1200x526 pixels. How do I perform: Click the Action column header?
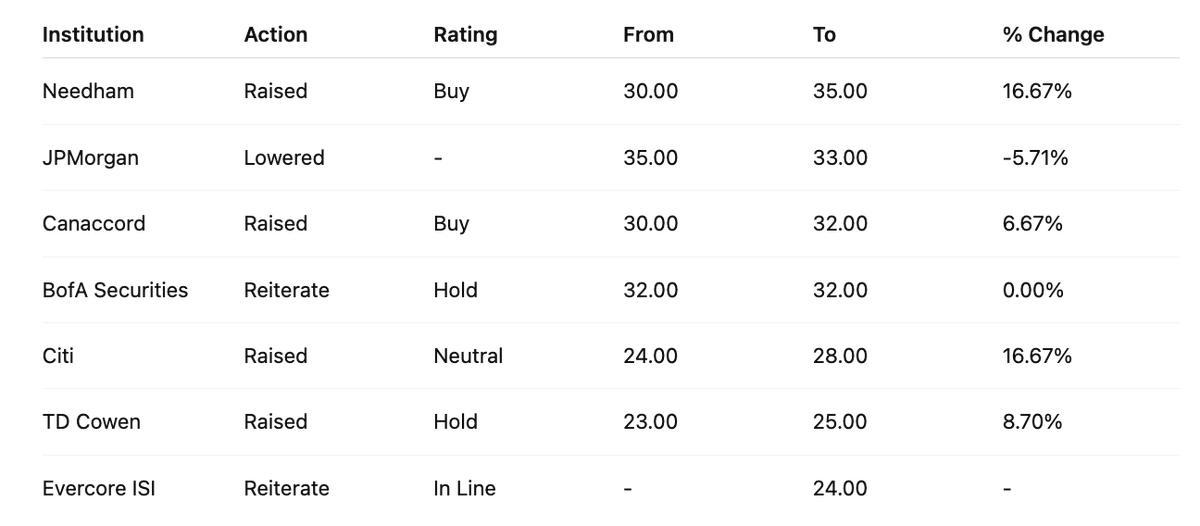[275, 35]
